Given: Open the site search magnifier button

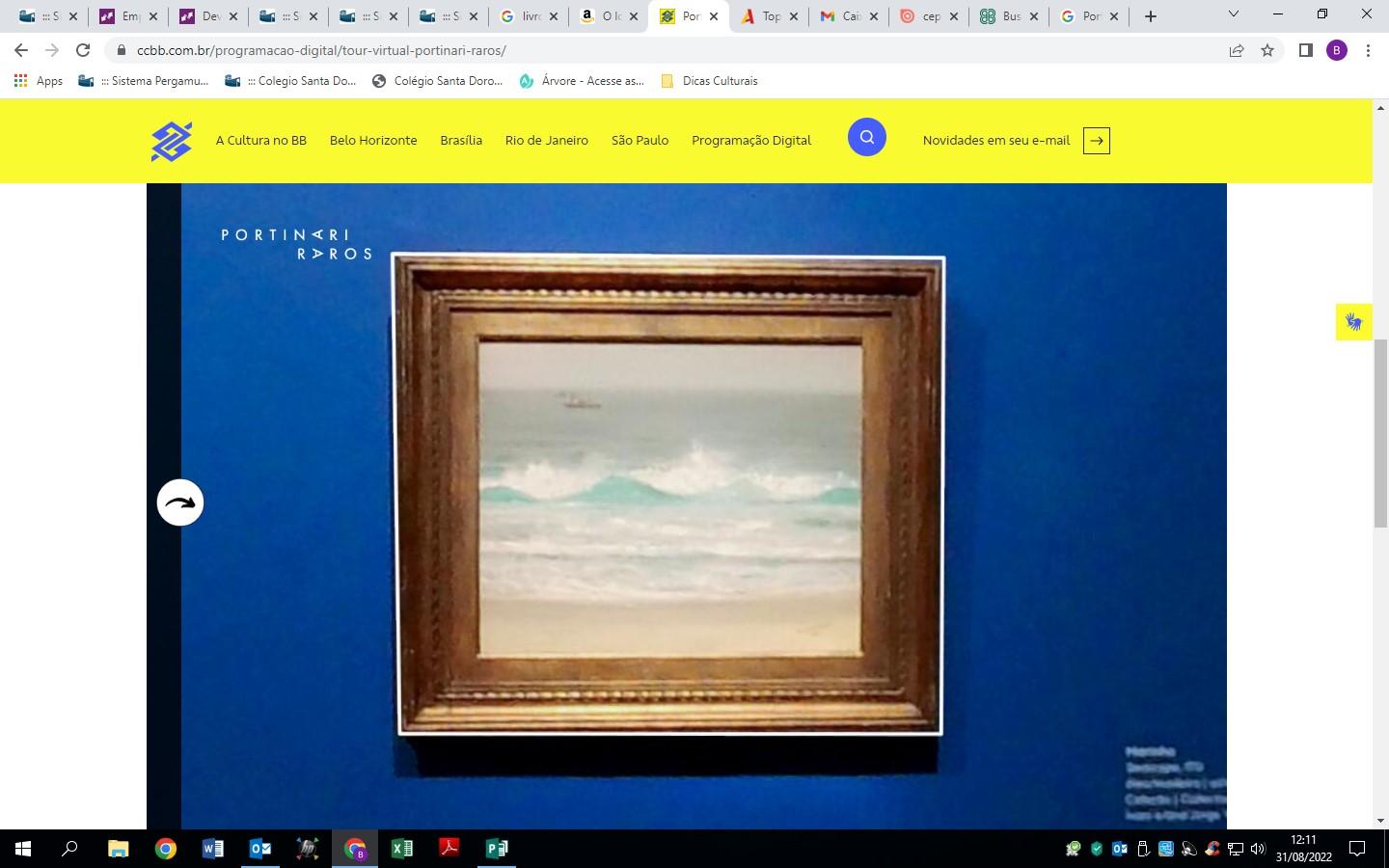Looking at the screenshot, I should coord(867,137).
